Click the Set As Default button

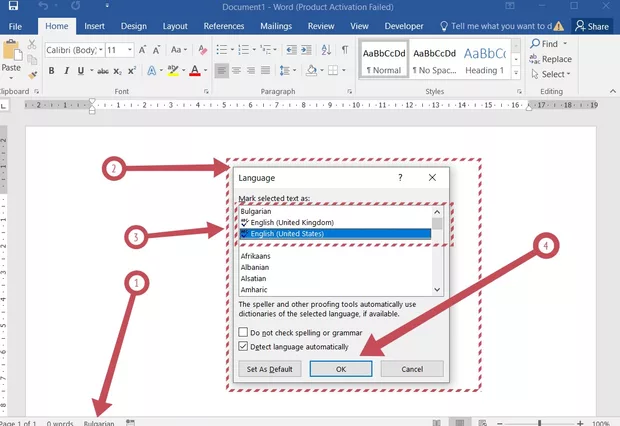[x=271, y=369]
